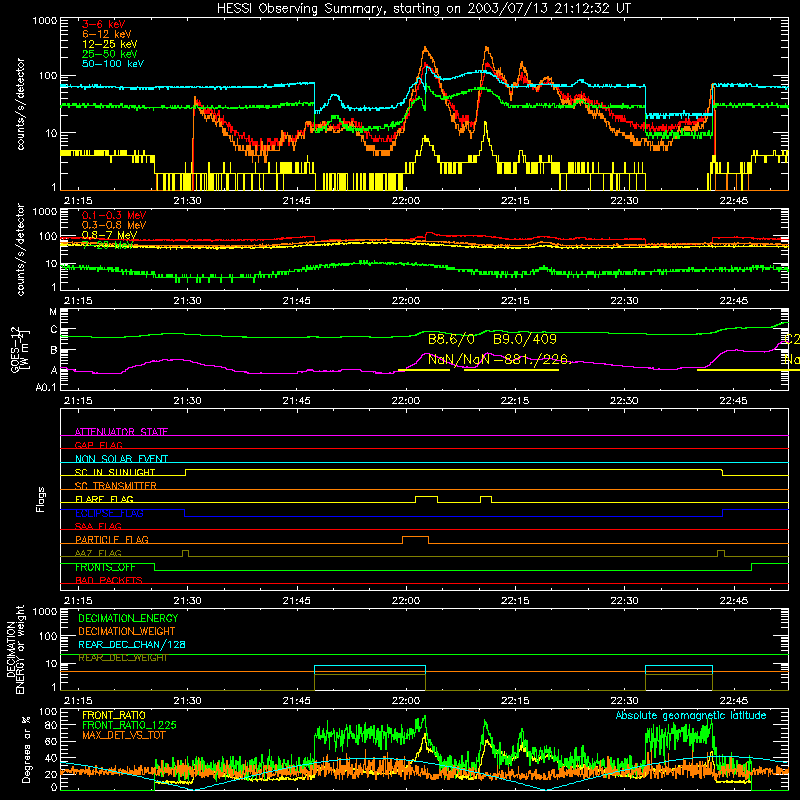The width and height of the screenshot is (800, 800).
Task: Select the NON_SOLAR_EVENT flag label
Action: [121, 459]
